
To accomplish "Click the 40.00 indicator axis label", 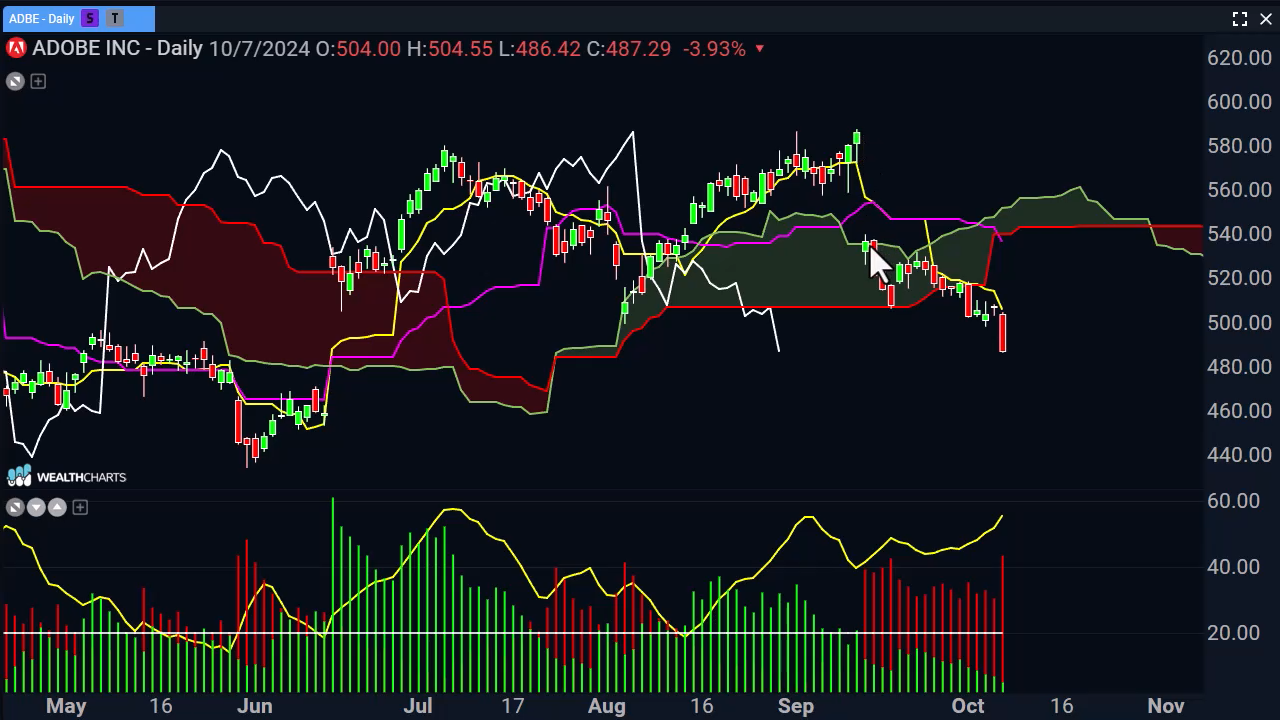I will click(x=1233, y=567).
